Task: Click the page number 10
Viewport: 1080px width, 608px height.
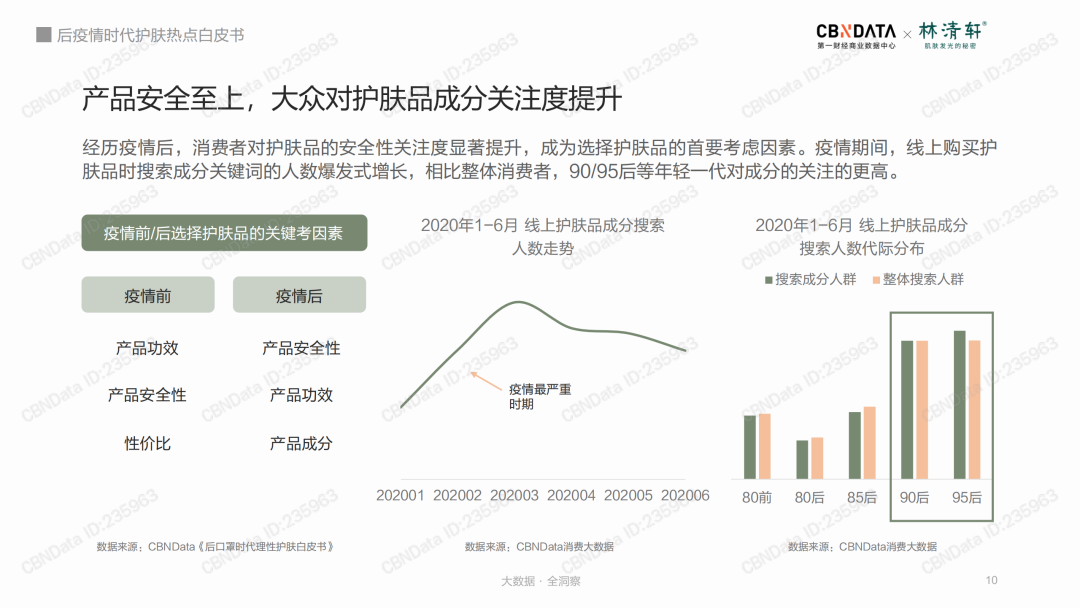Action: click(991, 580)
